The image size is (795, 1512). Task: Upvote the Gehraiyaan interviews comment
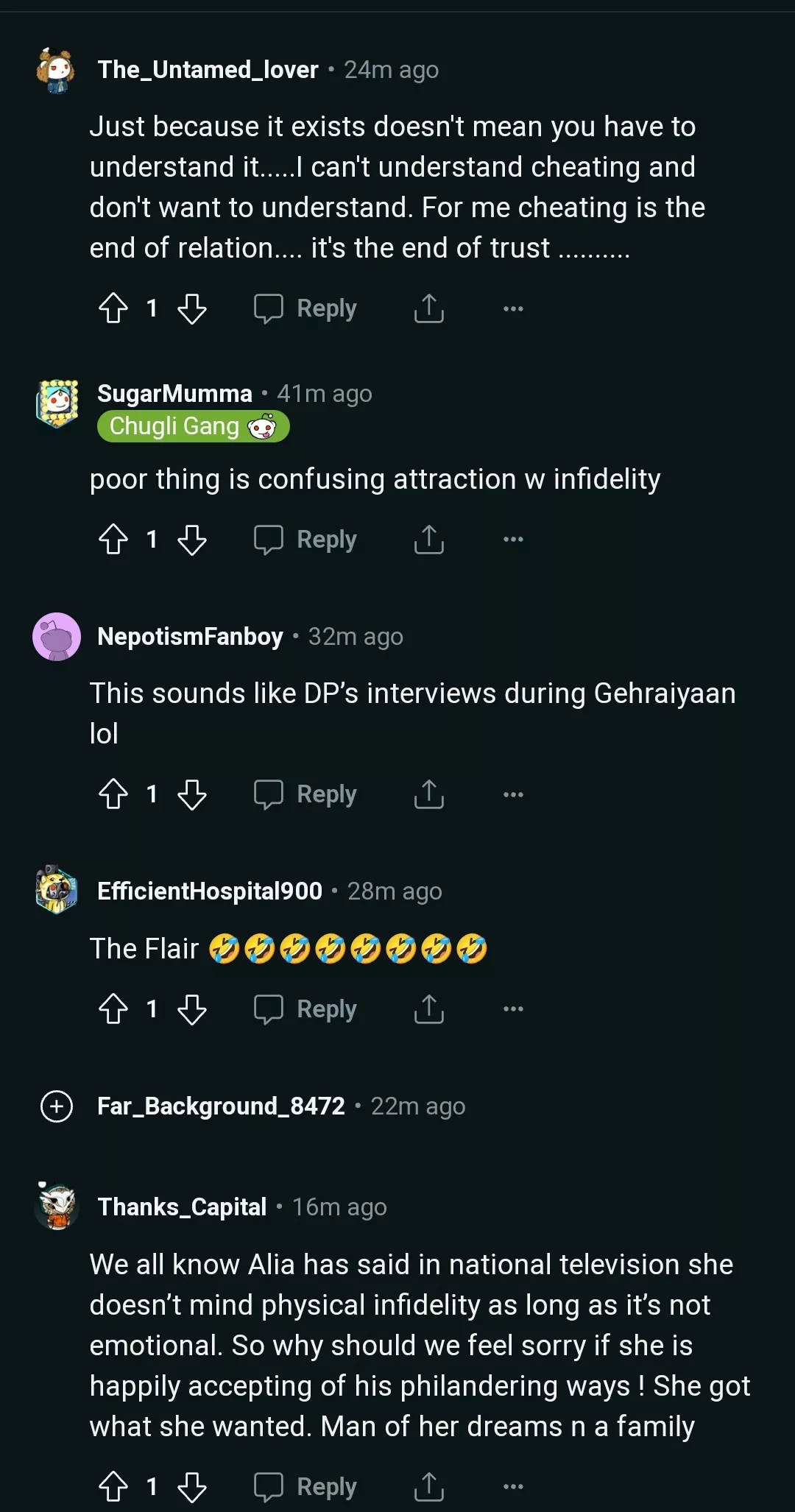113,794
